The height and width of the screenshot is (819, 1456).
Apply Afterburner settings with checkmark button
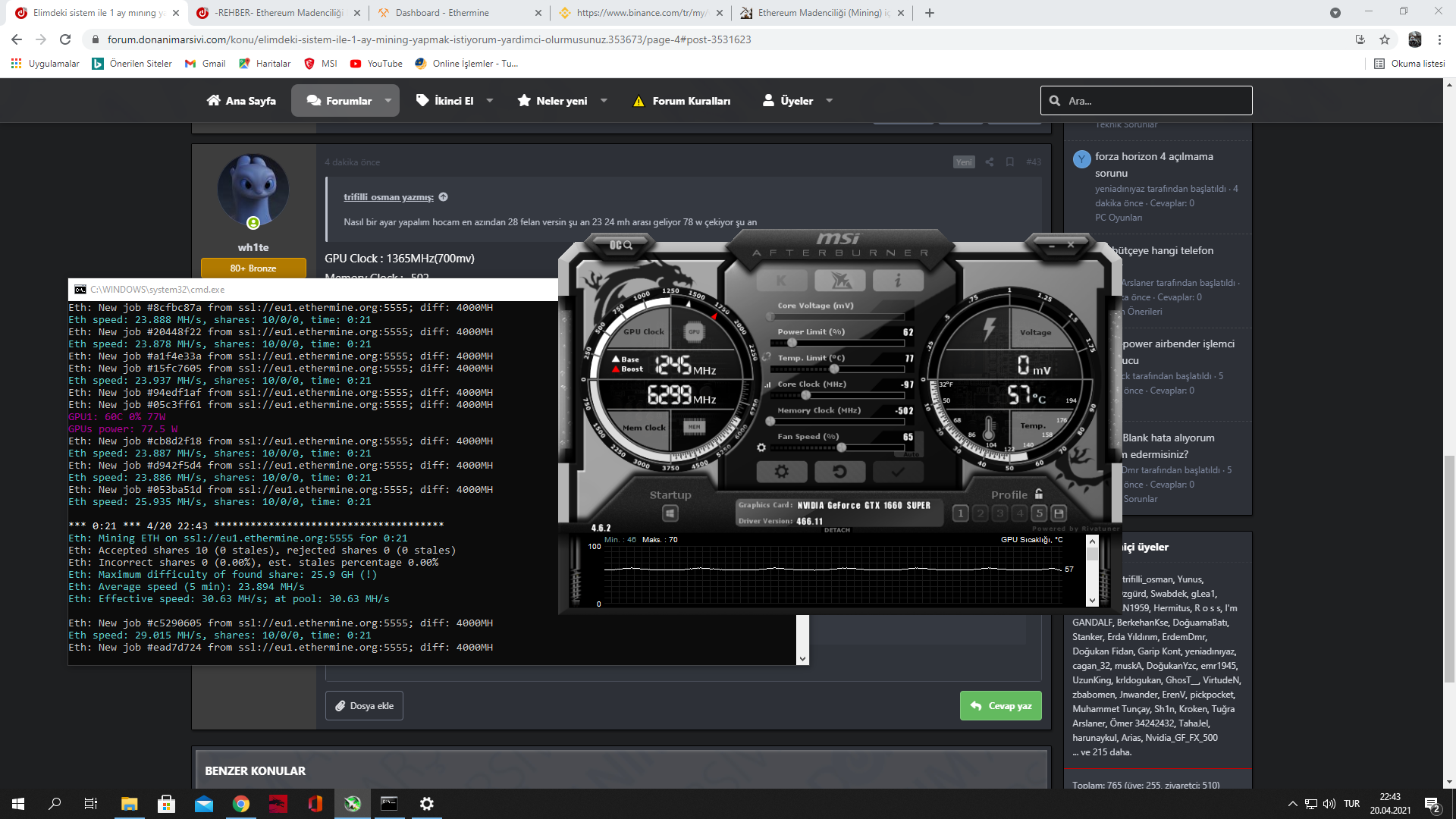coord(898,472)
